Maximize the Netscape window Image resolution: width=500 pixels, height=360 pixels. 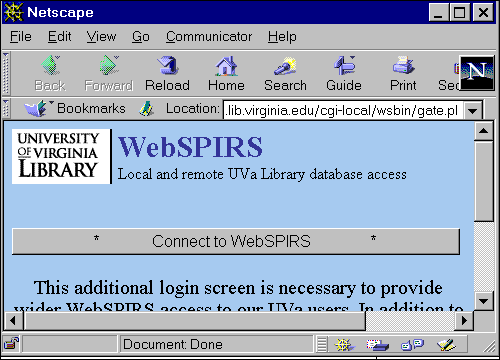pyautogui.click(x=459, y=13)
